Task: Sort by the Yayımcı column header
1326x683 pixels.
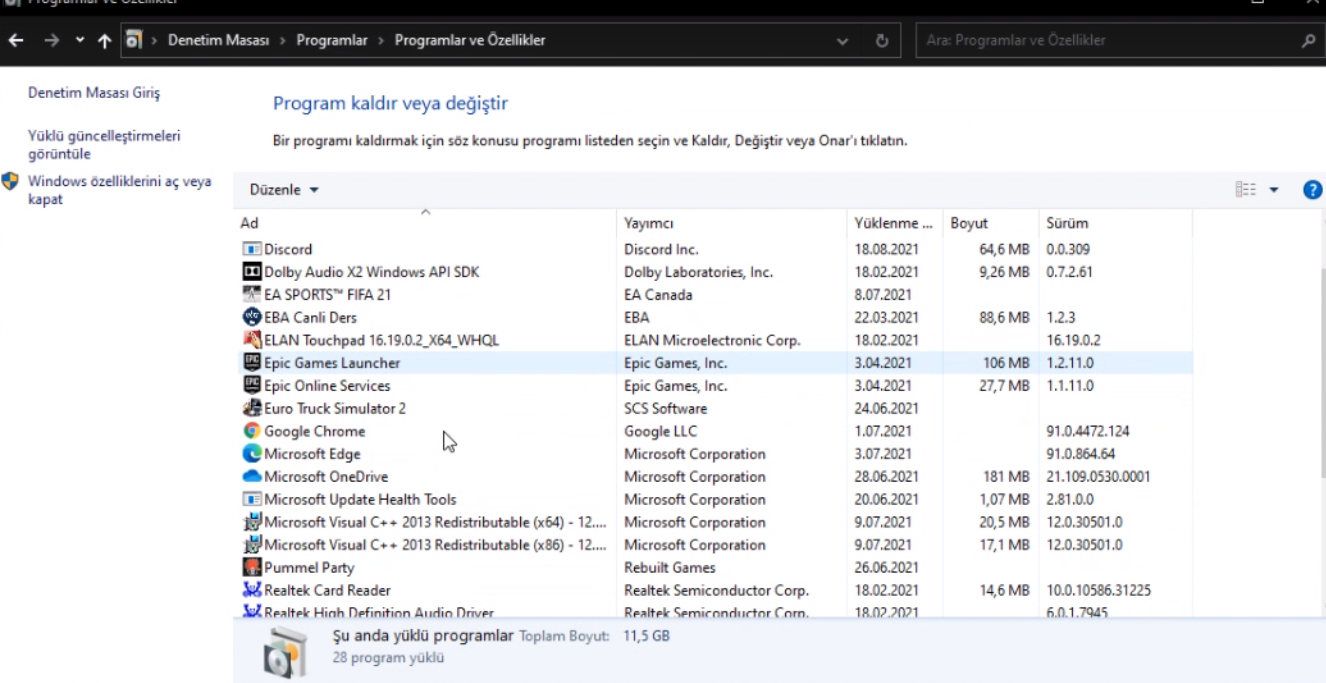Action: click(732, 223)
